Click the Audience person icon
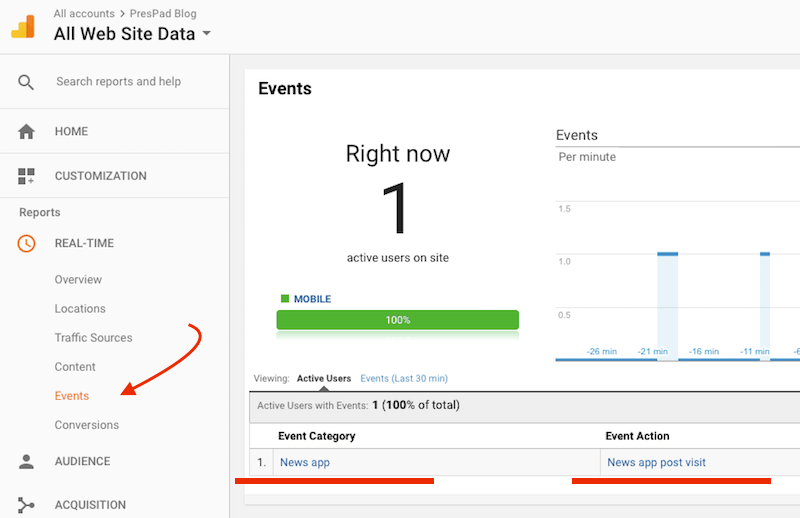Viewport: 800px width, 518px height. pos(26,461)
